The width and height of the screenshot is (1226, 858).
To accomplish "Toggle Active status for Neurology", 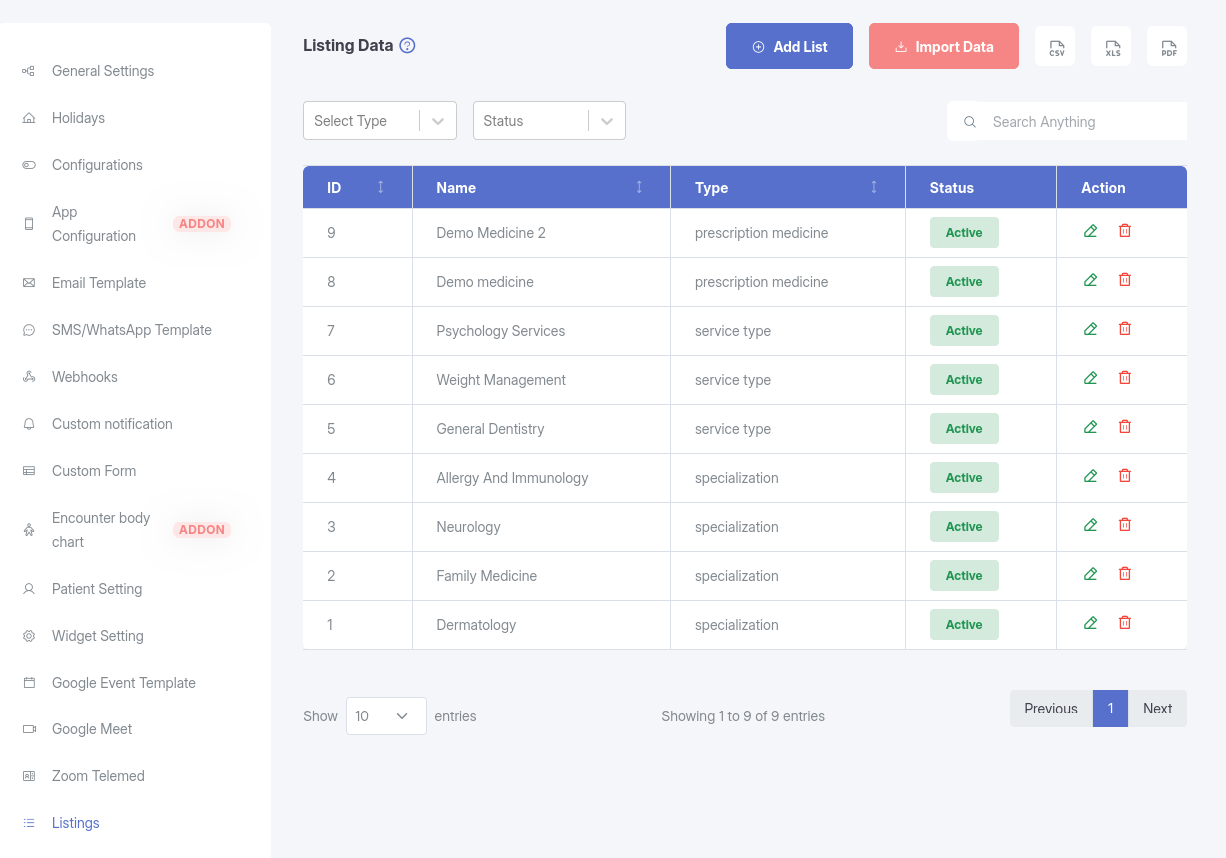I will tap(964, 526).
